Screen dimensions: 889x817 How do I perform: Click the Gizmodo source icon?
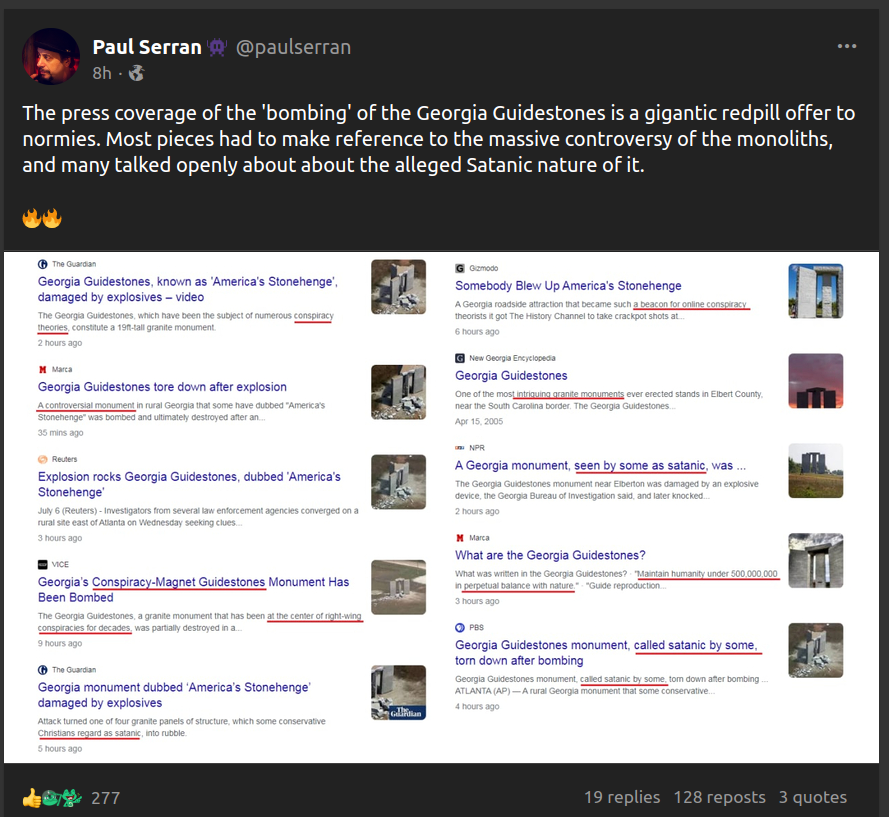460,268
